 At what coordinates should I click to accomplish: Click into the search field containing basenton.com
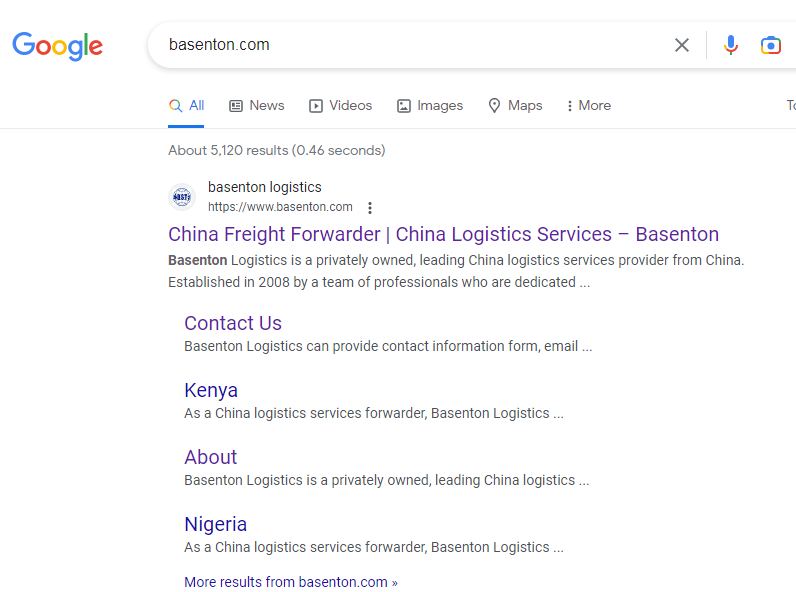[x=411, y=45]
